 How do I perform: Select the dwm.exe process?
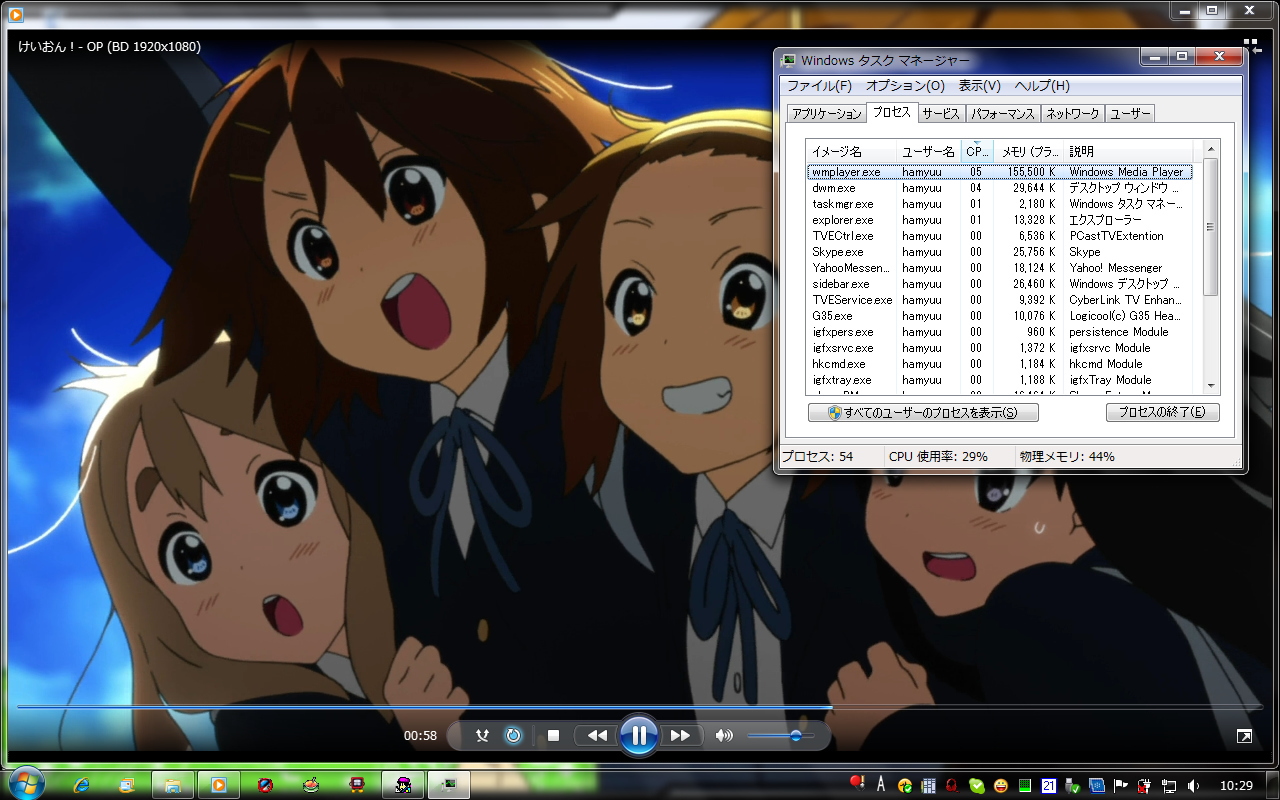click(1000, 188)
